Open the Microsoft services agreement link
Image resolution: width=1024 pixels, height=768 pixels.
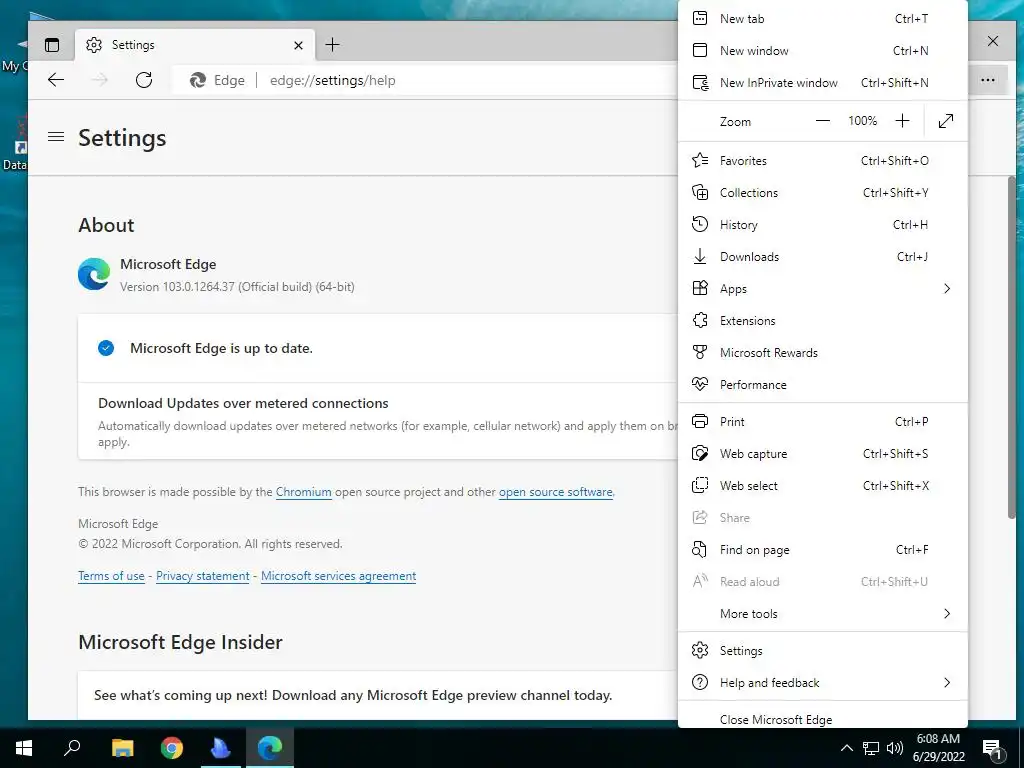[338, 576]
